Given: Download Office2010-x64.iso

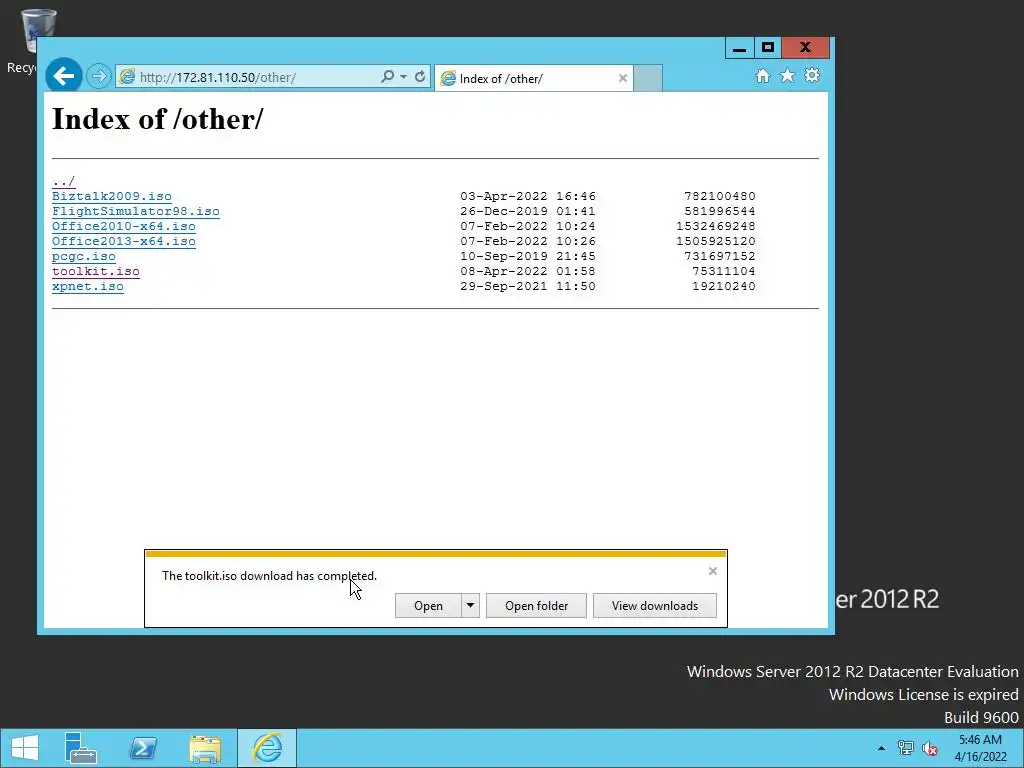Looking at the screenshot, I should [x=123, y=227].
